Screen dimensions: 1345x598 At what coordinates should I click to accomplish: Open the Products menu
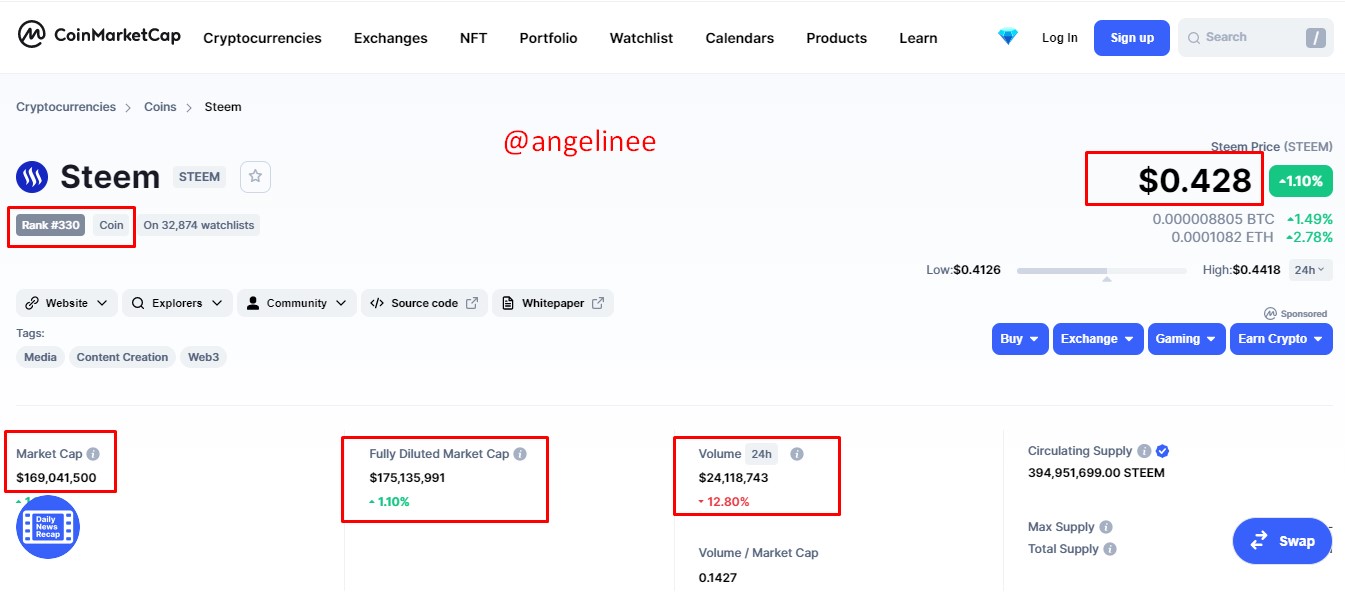836,38
